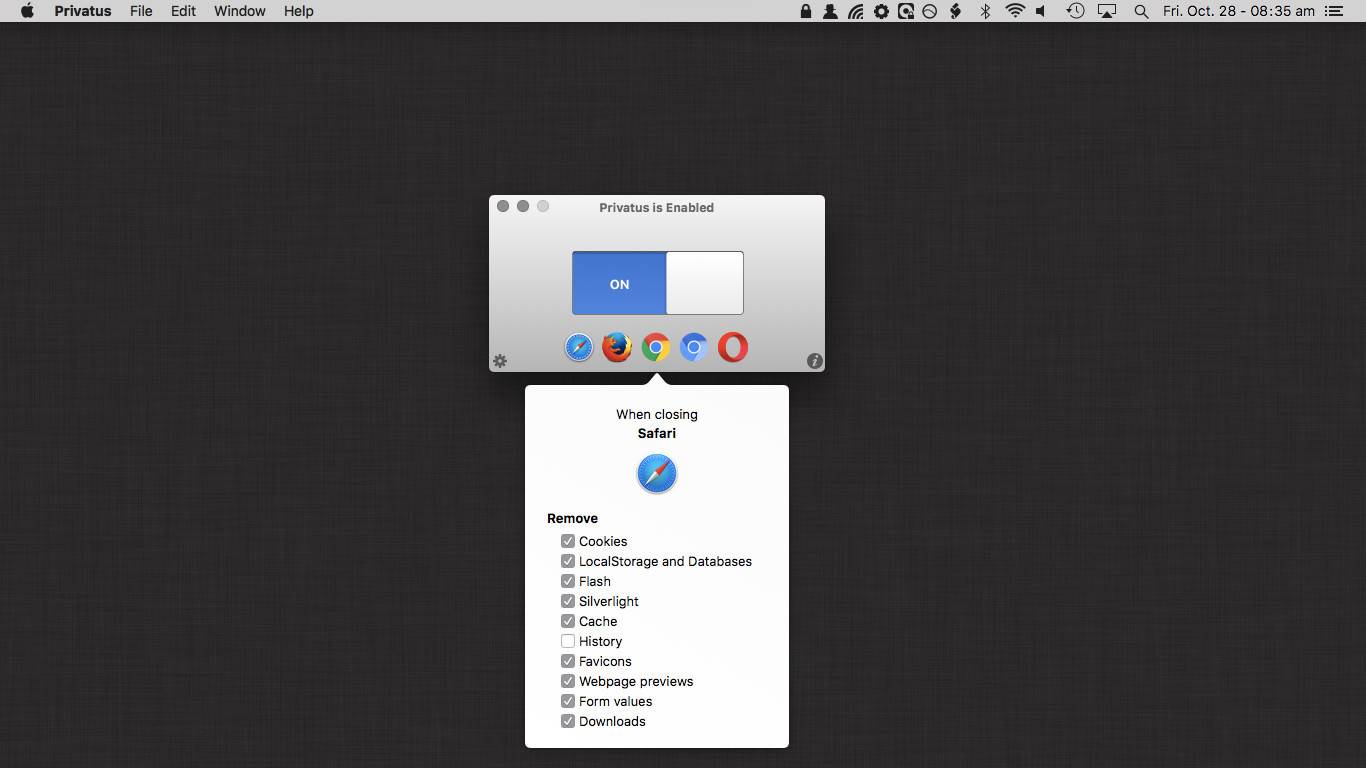Uncheck the Downloads checkbox

tap(568, 721)
